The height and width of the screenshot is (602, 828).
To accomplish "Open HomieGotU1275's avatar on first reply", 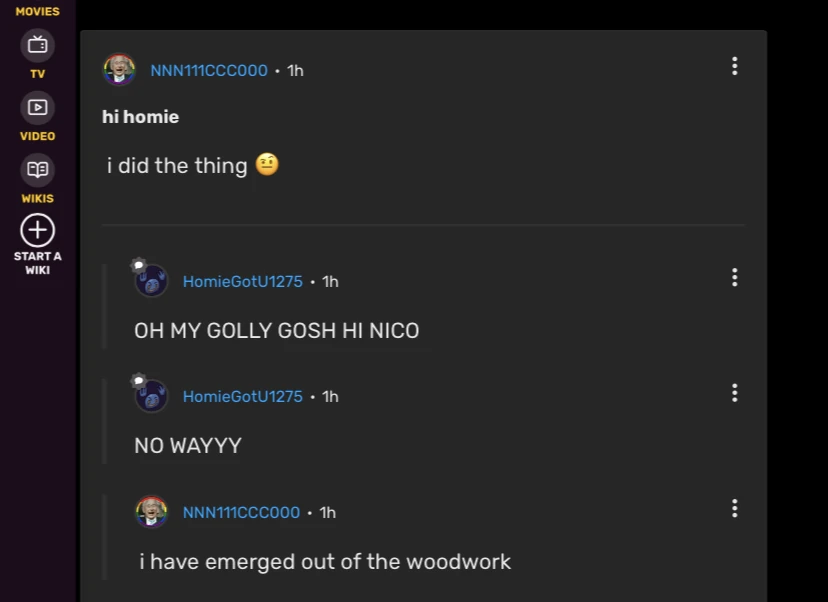I will [151, 280].
